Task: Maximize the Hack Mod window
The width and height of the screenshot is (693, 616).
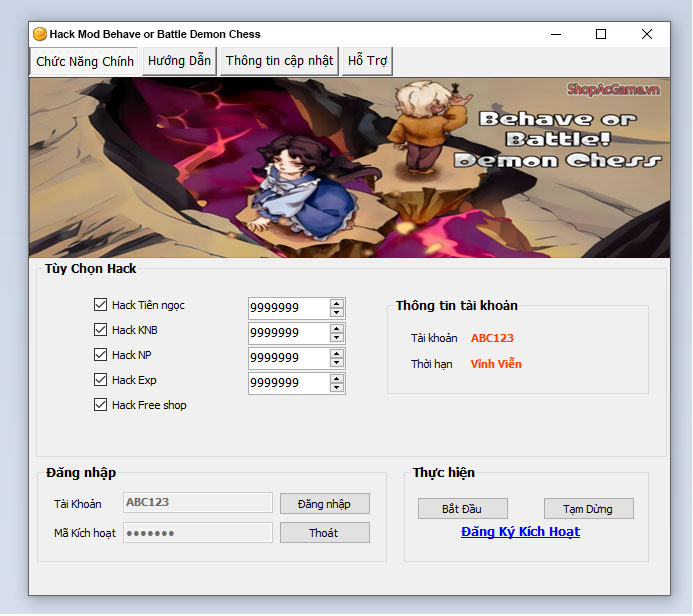Action: coord(601,34)
